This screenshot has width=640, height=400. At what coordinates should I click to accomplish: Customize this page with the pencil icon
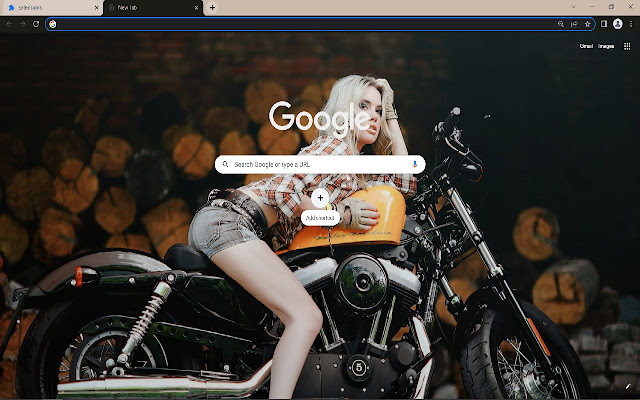tap(628, 386)
